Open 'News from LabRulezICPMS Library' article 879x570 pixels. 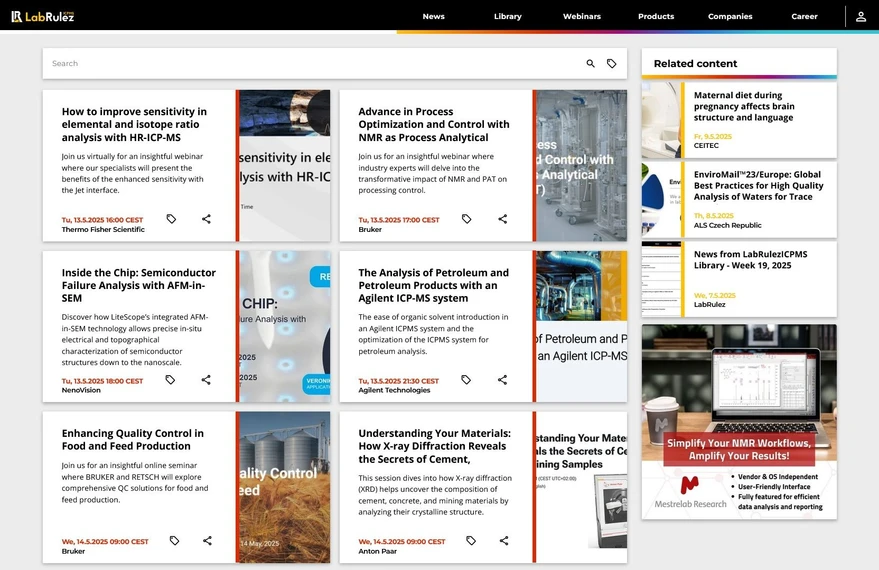751,259
